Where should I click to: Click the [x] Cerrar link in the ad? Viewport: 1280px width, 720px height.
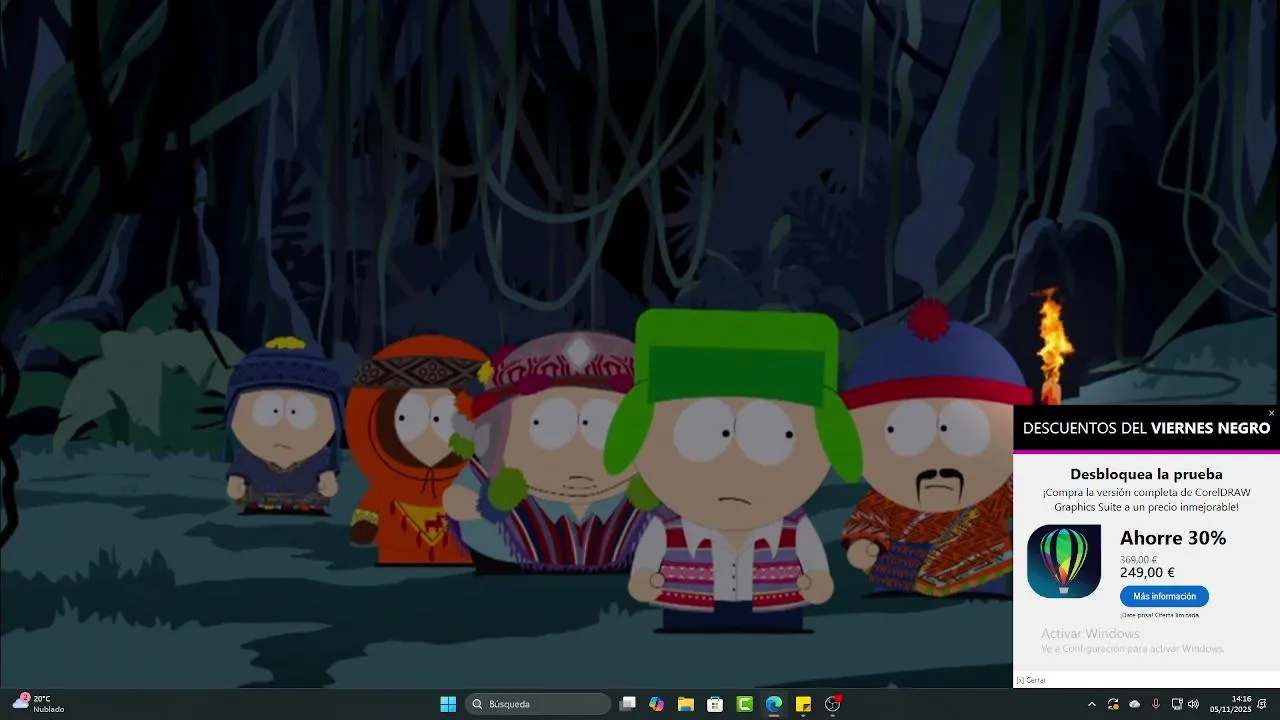click(1031, 680)
